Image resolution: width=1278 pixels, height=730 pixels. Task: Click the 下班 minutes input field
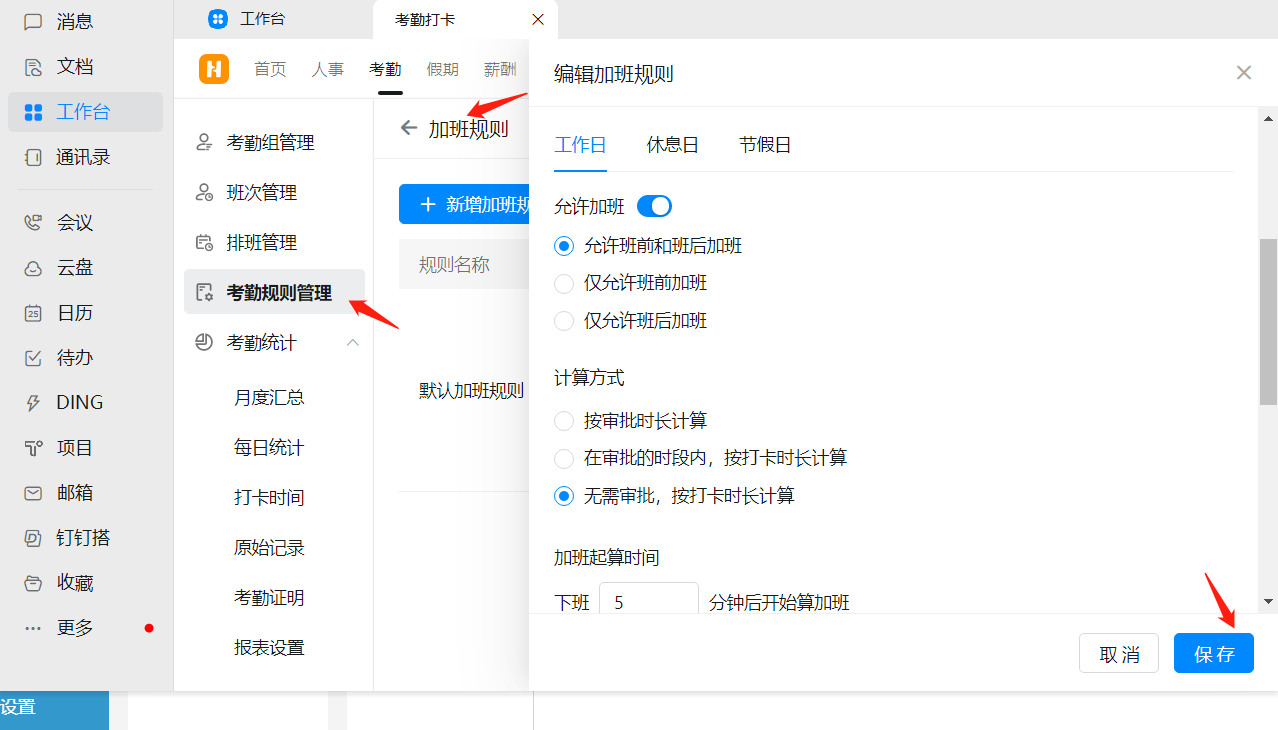click(648, 602)
